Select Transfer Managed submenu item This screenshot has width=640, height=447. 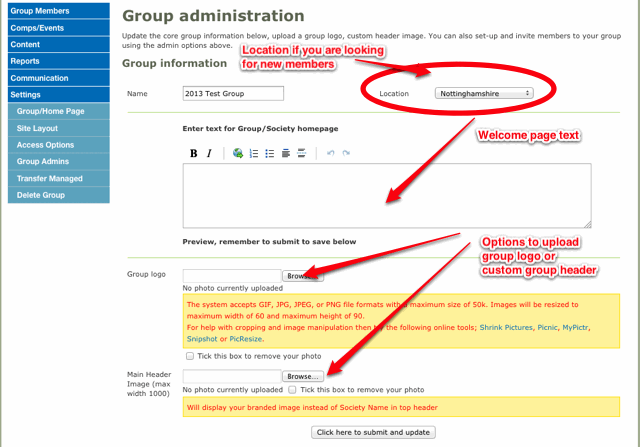click(x=59, y=178)
